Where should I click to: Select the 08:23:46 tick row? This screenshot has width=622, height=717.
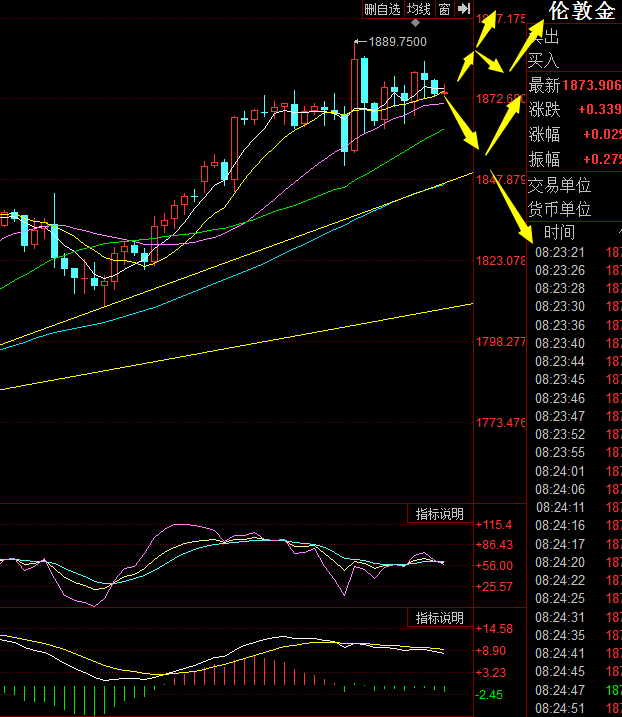pos(578,398)
